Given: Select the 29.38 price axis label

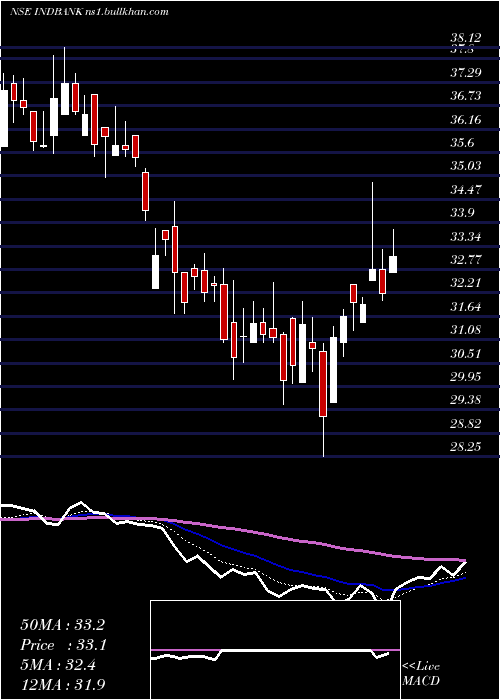Looking at the screenshot, I should click(x=466, y=400).
